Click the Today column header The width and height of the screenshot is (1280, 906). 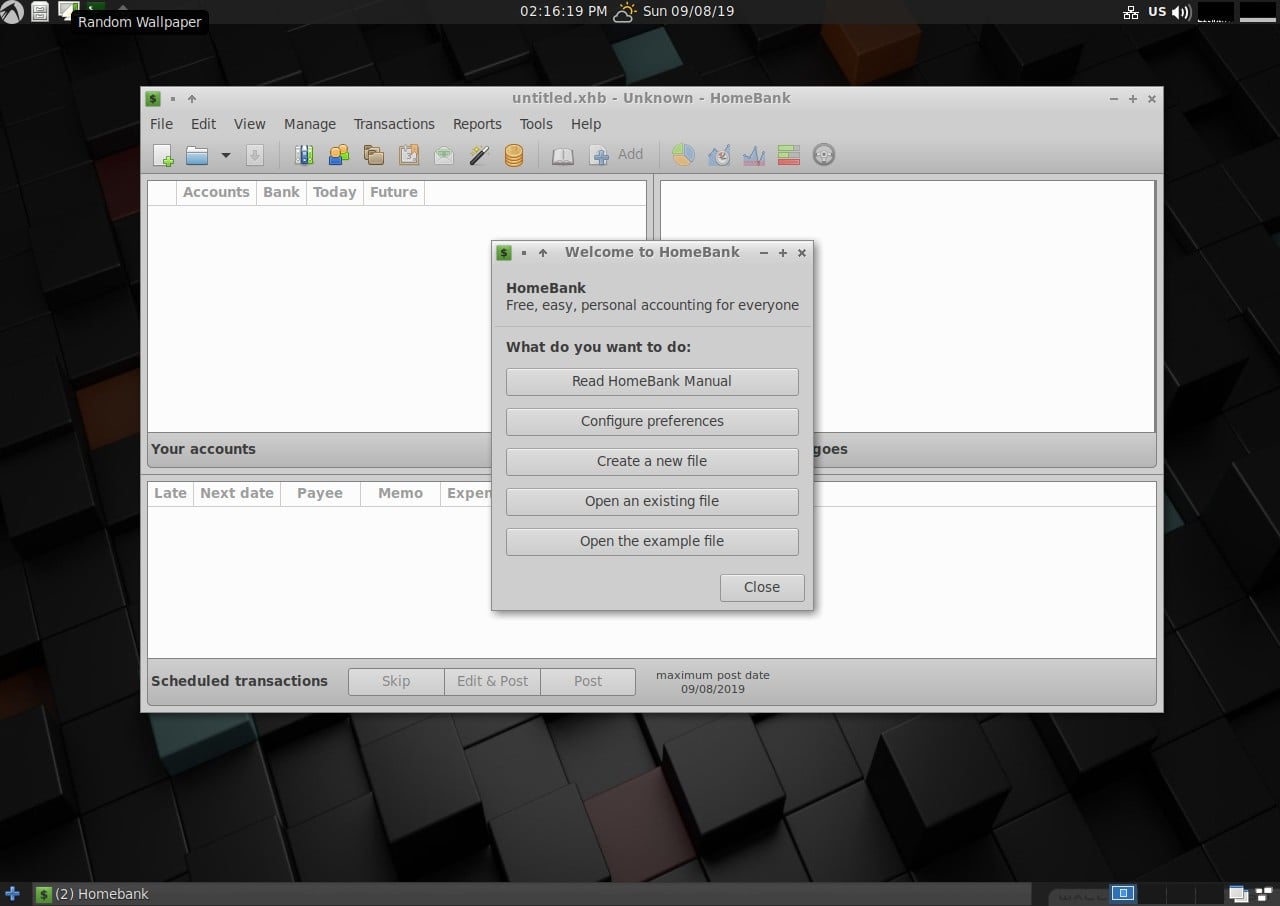click(334, 192)
